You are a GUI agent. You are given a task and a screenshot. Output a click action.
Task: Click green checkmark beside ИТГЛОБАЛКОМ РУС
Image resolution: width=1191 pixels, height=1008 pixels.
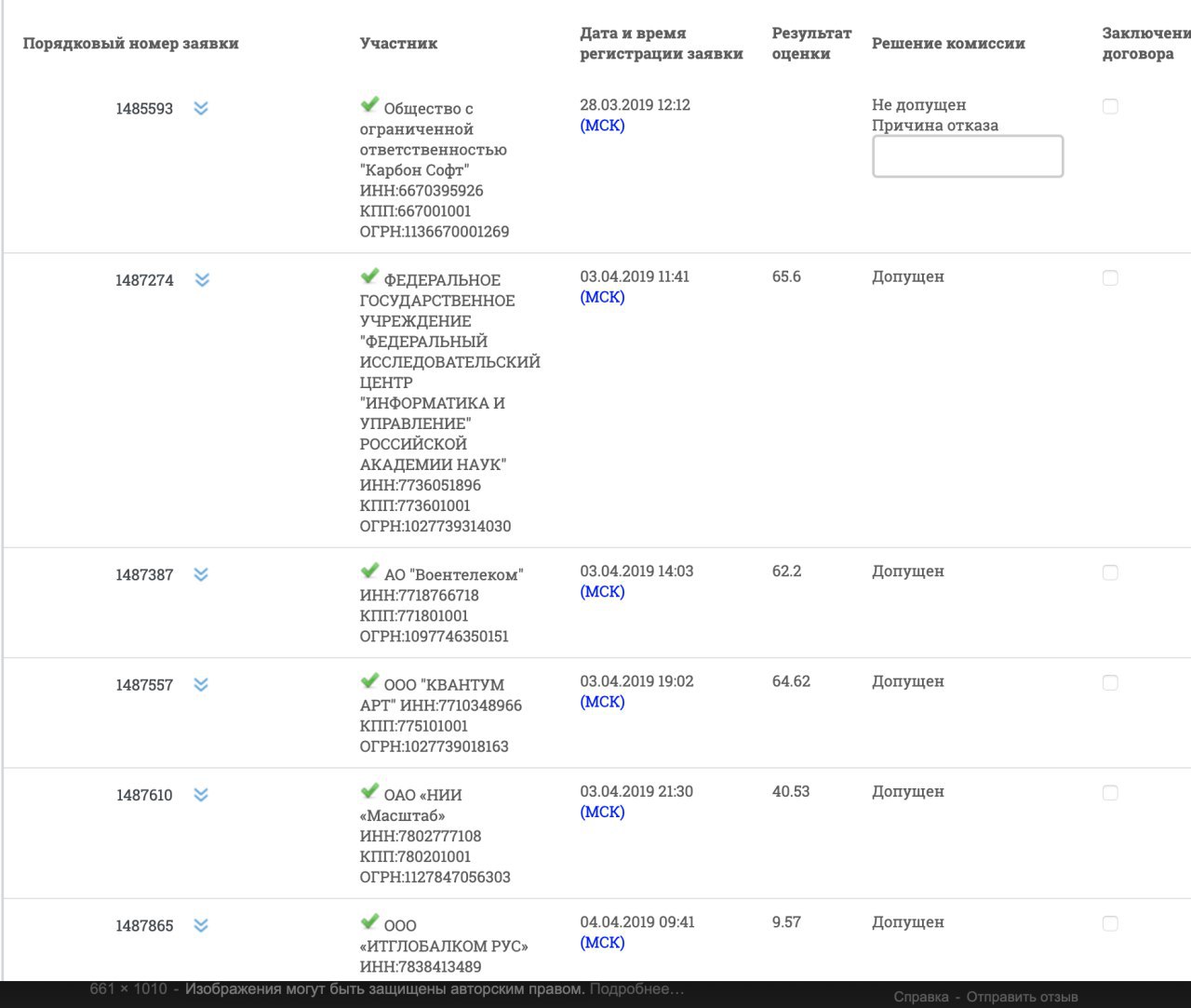point(369,921)
